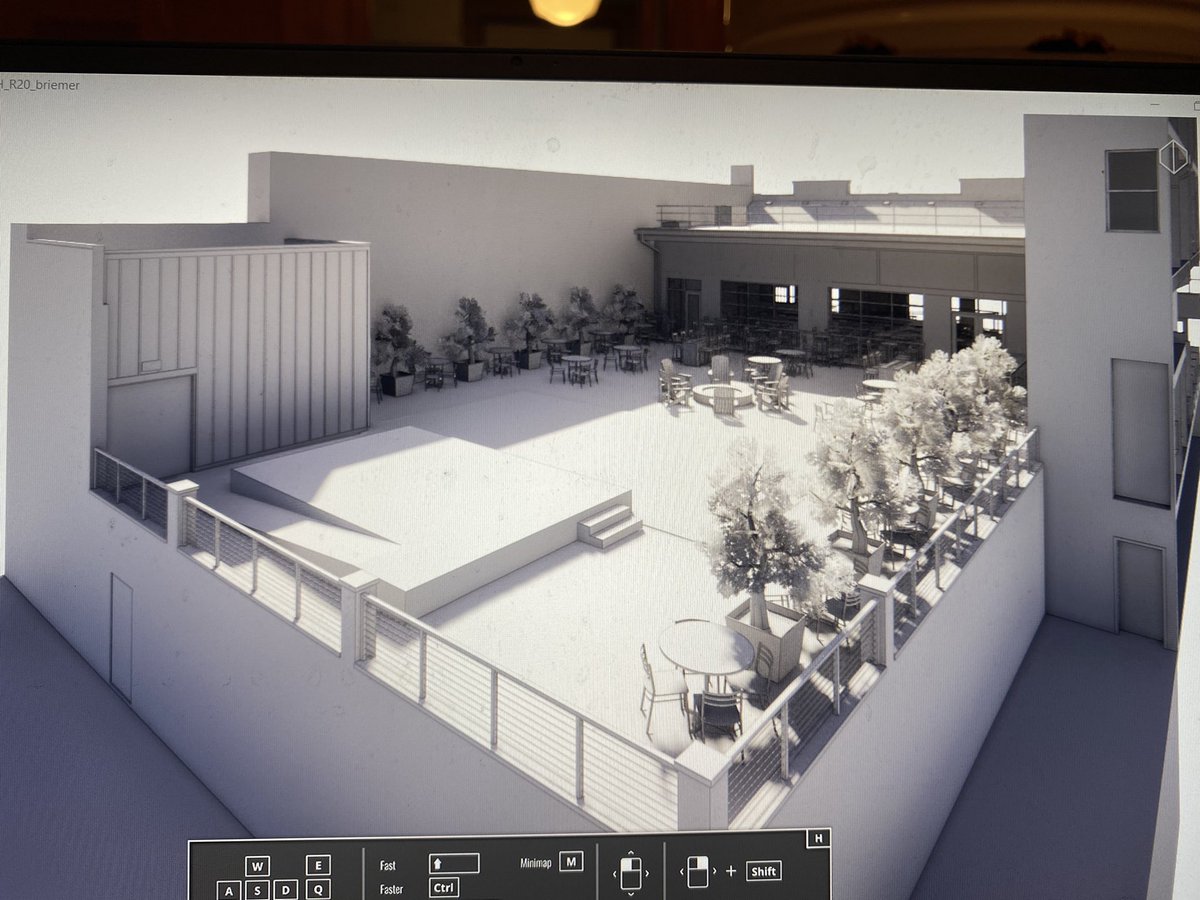Viewport: 1200px width, 900px height.
Task: Click the mouse orbit icon before the plus sign
Action: (x=697, y=872)
